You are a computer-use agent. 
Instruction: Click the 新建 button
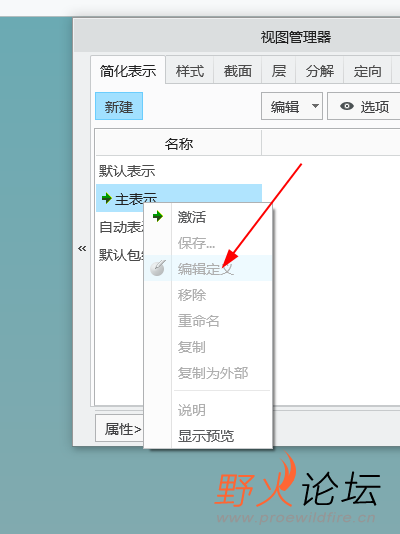(119, 106)
